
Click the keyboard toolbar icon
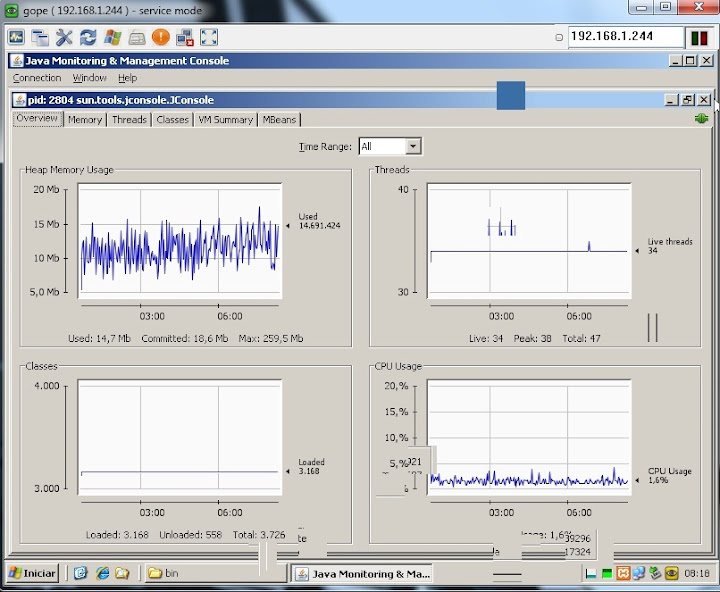click(x=136, y=37)
